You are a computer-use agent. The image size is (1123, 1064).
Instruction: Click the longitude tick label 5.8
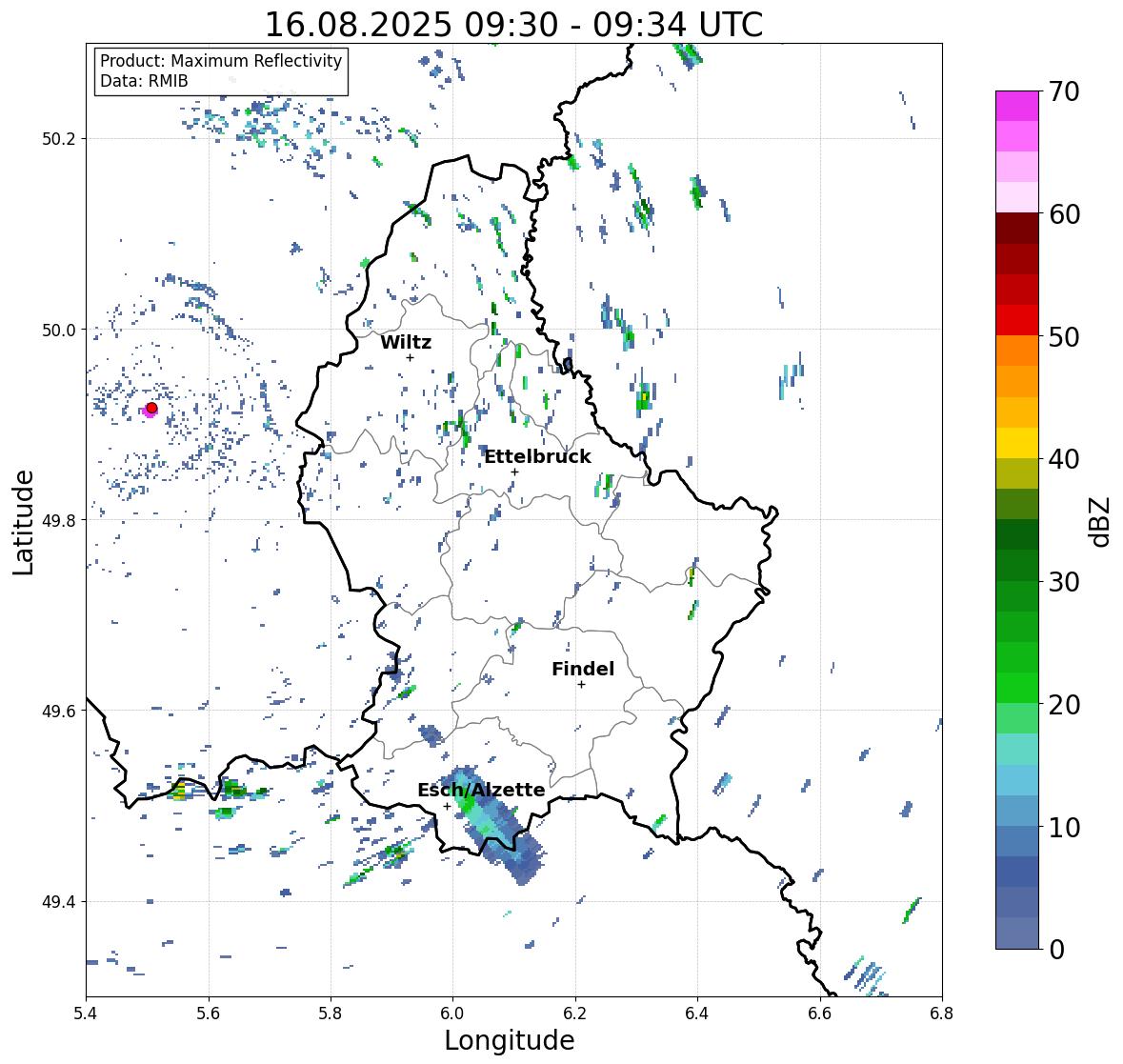point(331,1014)
